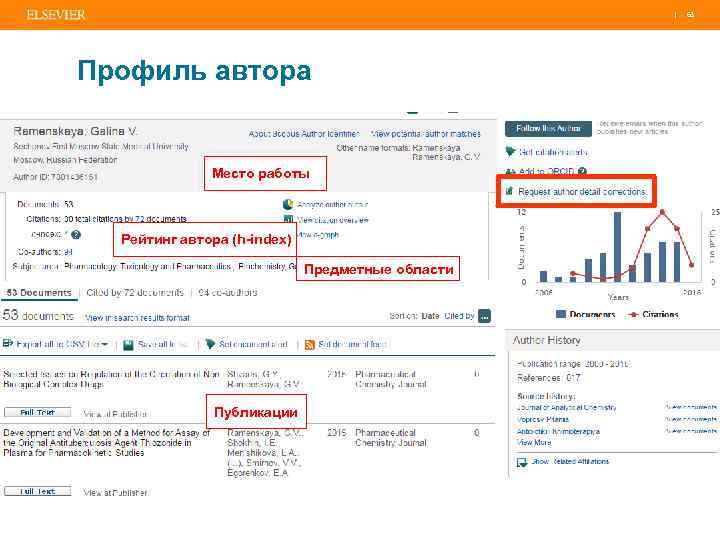Click the Documents legend blue swatch
720x540 pixels.
pyautogui.click(x=561, y=314)
